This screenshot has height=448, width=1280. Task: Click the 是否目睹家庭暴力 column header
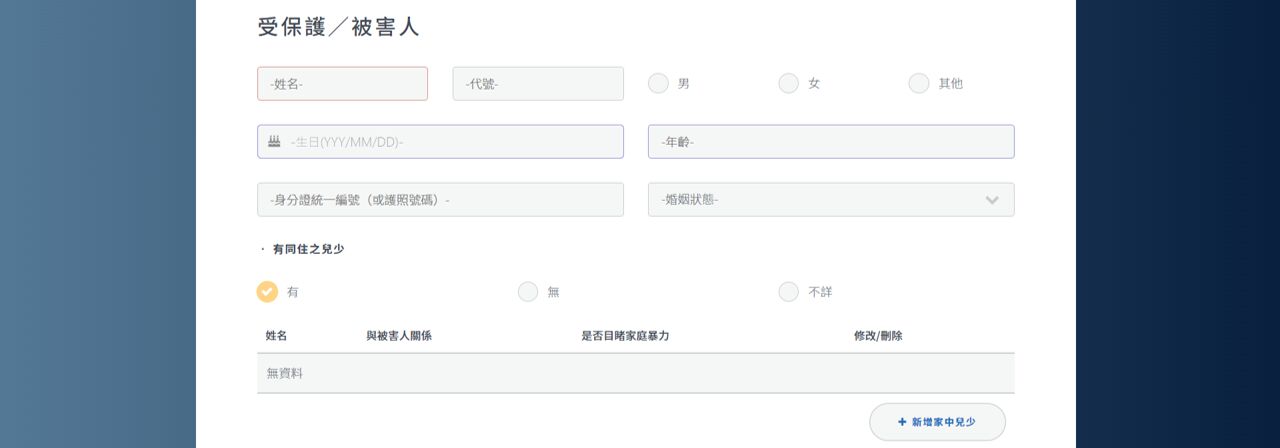(625, 336)
